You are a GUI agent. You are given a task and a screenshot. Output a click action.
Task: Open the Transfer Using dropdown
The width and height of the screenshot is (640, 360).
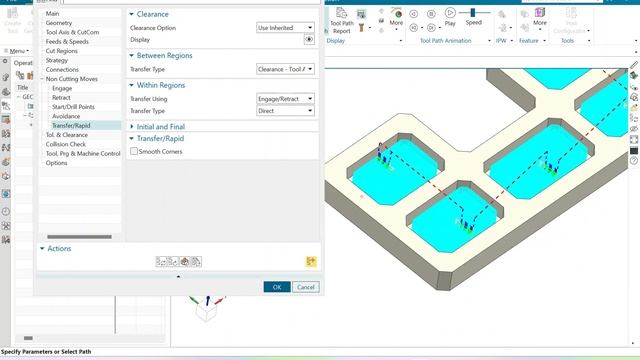click(x=285, y=99)
